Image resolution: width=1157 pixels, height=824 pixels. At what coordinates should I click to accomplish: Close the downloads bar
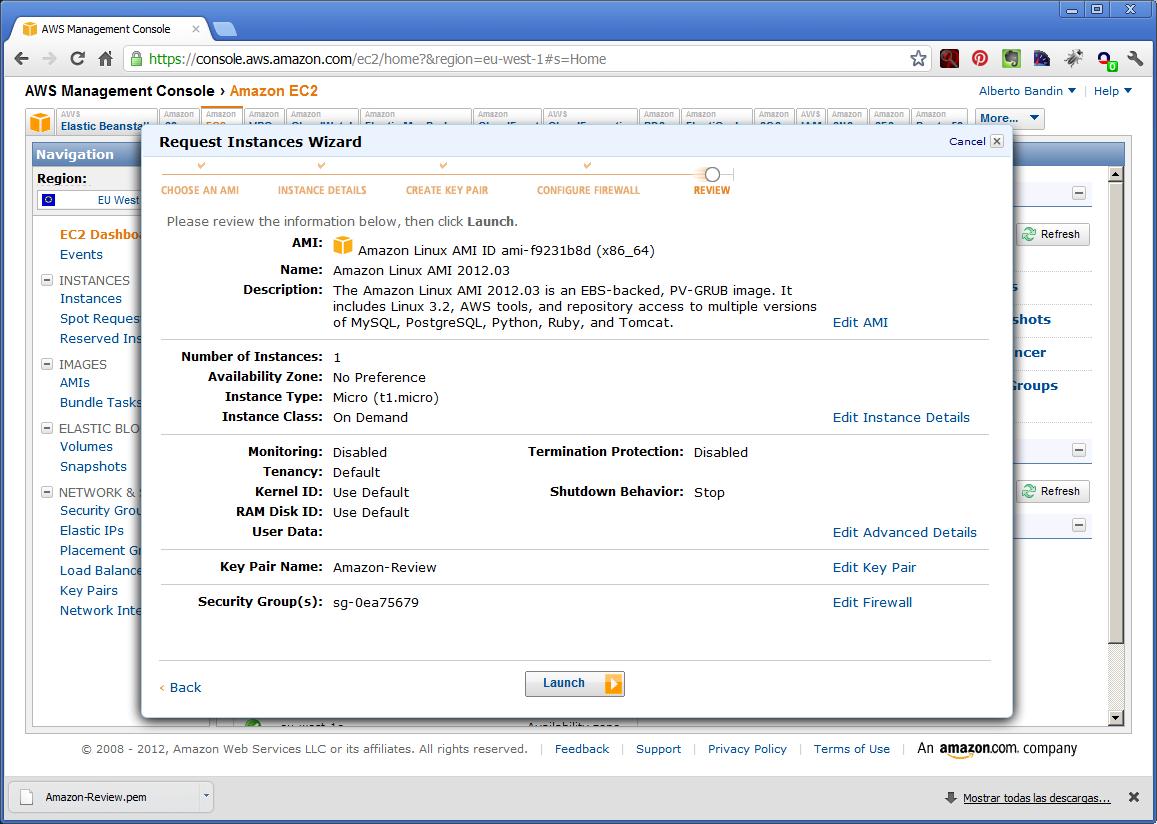click(x=1134, y=797)
